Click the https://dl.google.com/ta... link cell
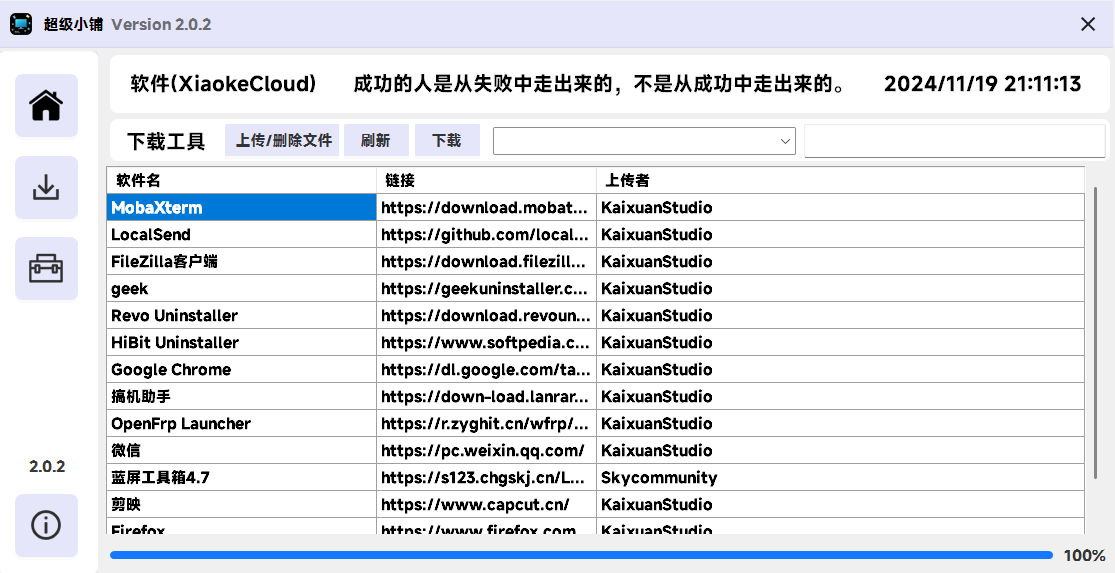Viewport: 1115px width, 573px height. 486,369
